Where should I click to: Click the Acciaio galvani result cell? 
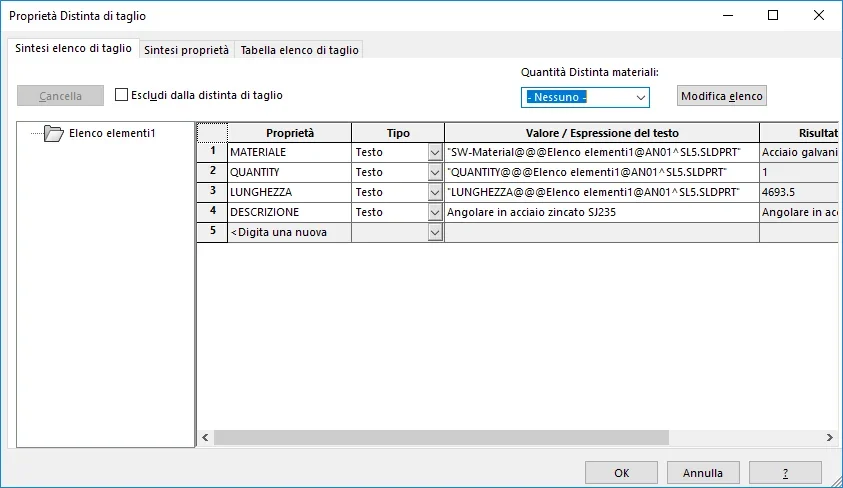[x=799, y=153]
